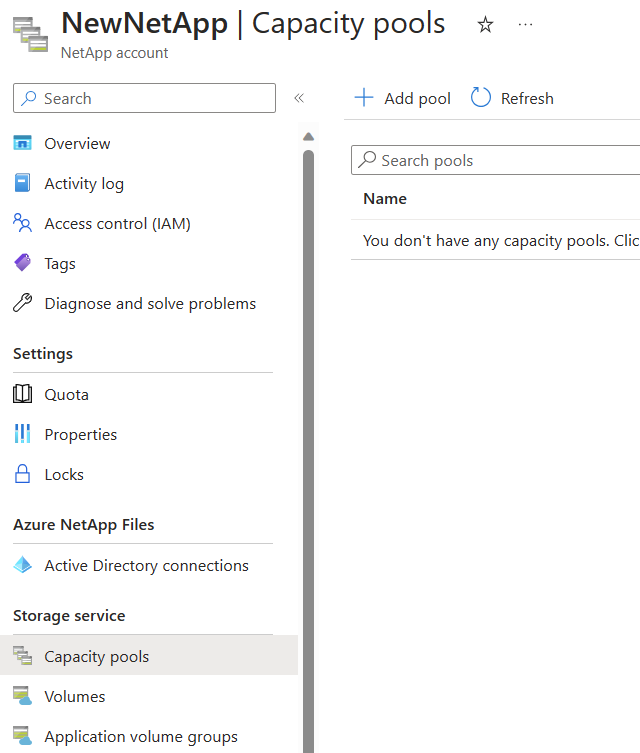This screenshot has width=640, height=753.
Task: Click the wrench Diagnose icon
Action: 23,303
